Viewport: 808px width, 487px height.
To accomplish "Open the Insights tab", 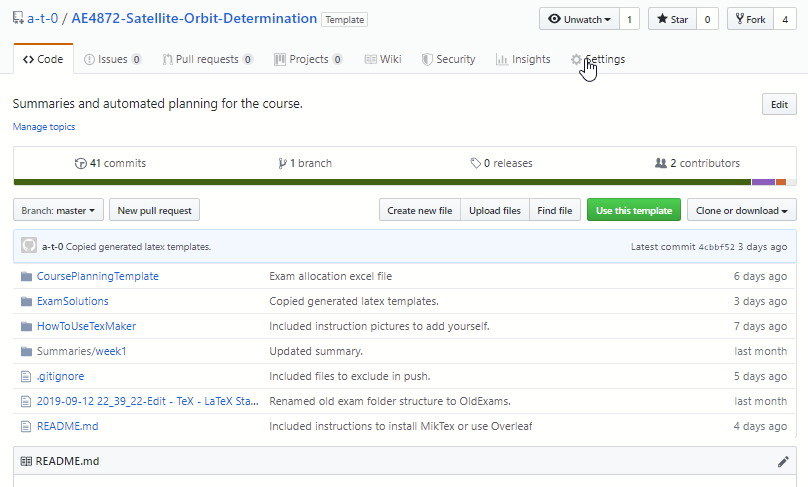I will point(523,60).
